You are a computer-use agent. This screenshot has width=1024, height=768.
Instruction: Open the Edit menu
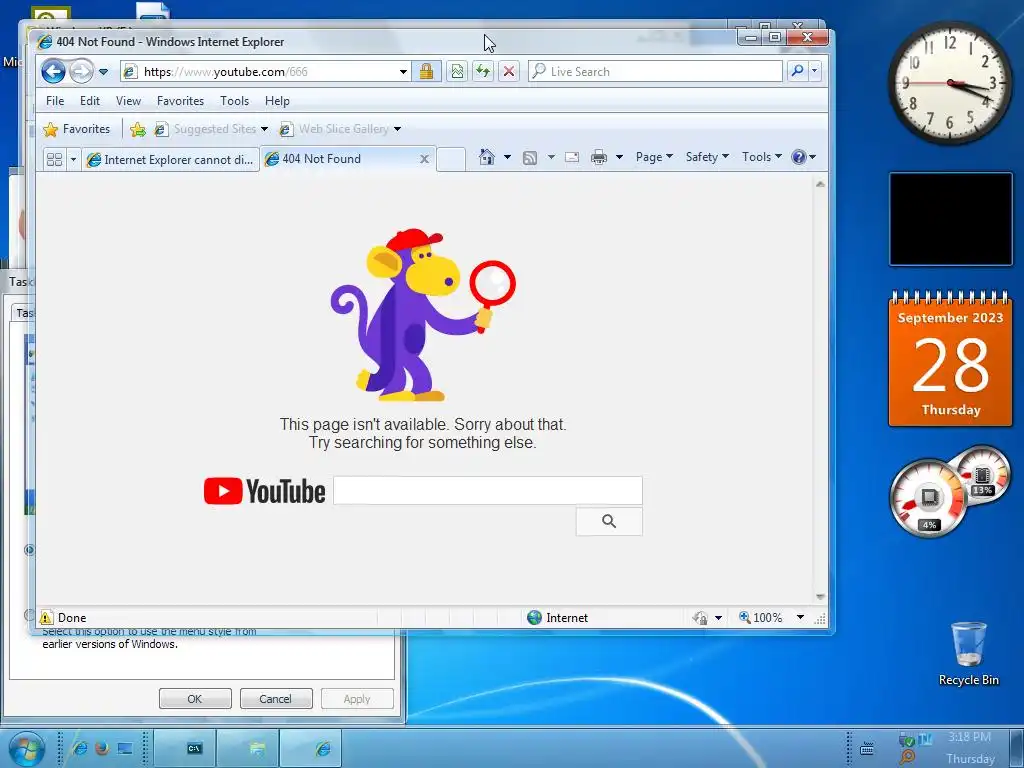click(90, 101)
